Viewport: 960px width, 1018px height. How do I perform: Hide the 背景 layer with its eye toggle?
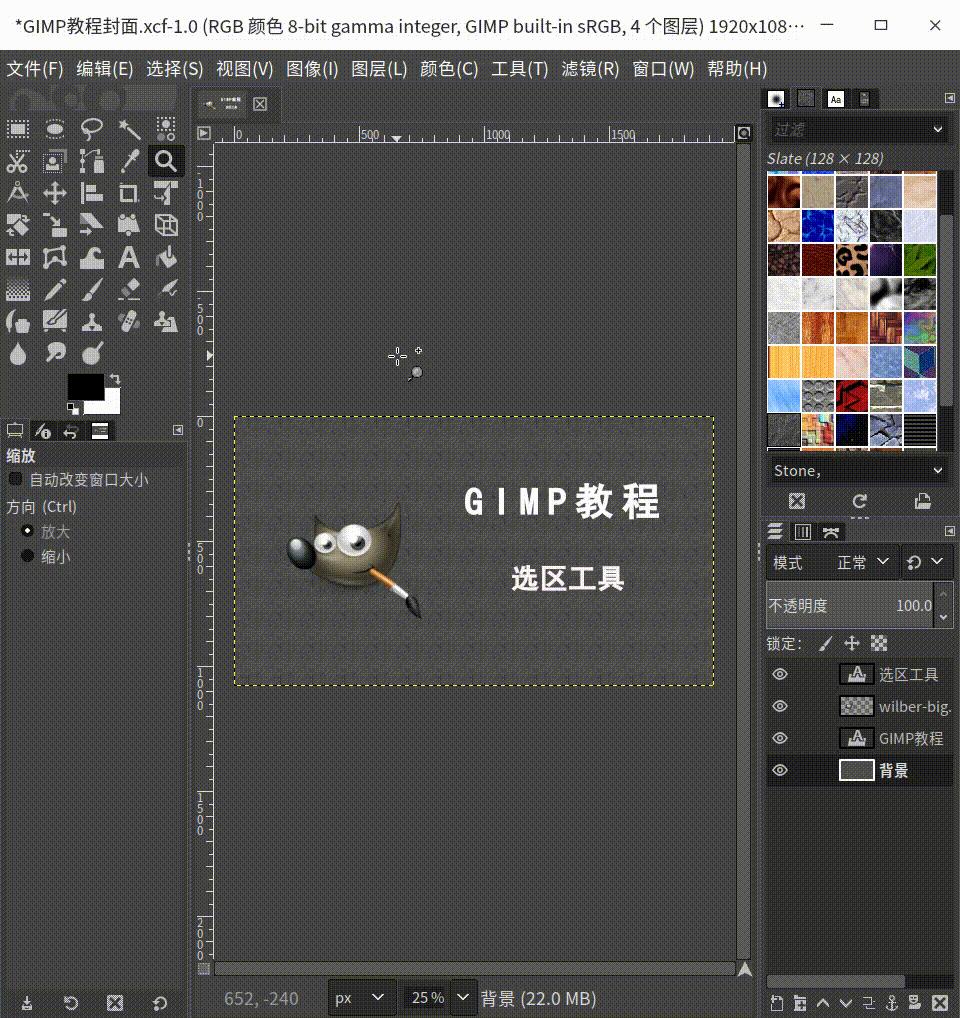coord(782,770)
